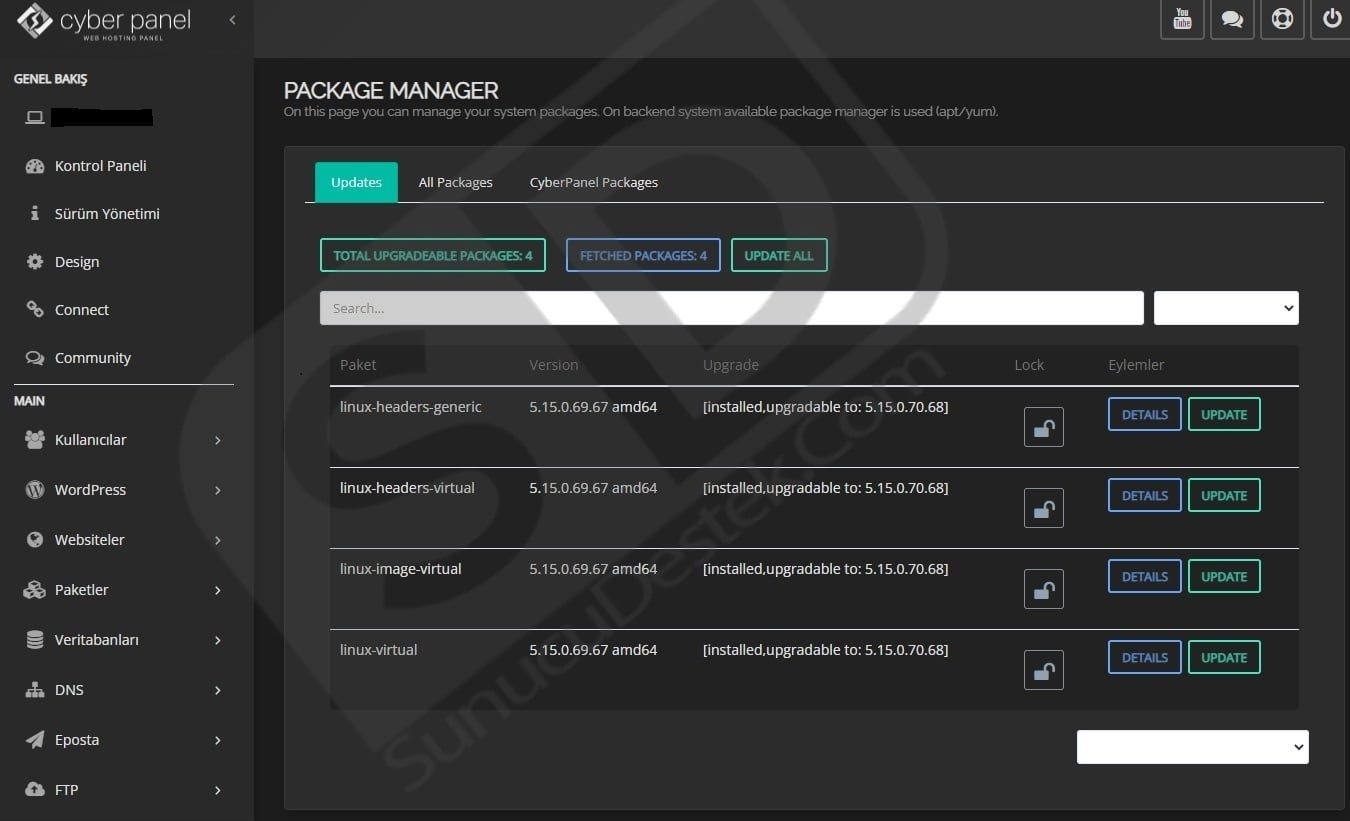Click the Update All button
The height and width of the screenshot is (821, 1350).
coord(779,255)
